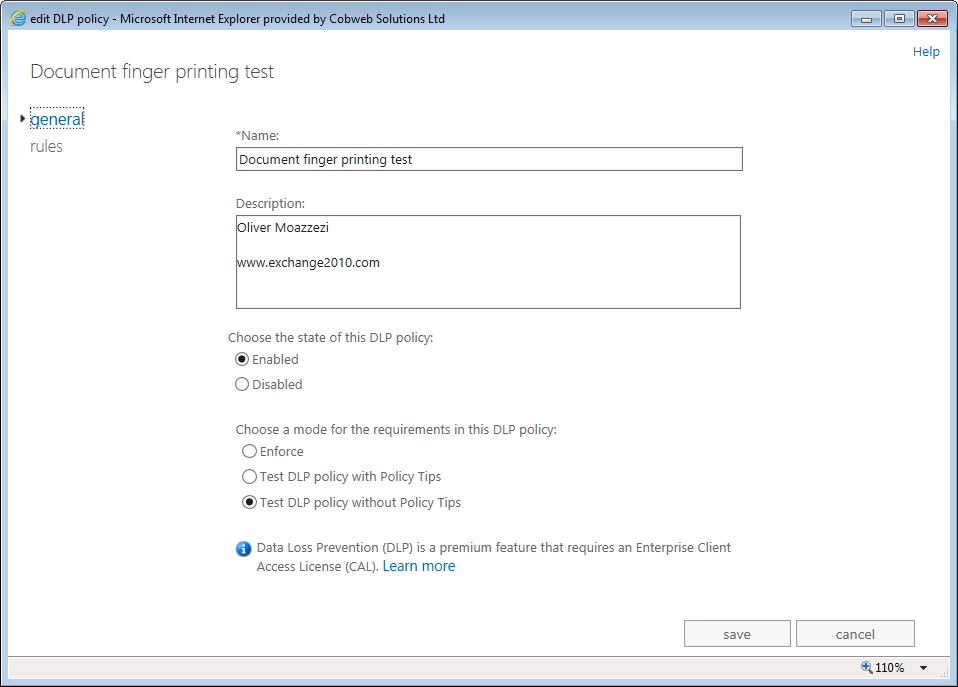Viewport: 958px width, 687px height.
Task: Save the DLP policy changes
Action: [737, 633]
